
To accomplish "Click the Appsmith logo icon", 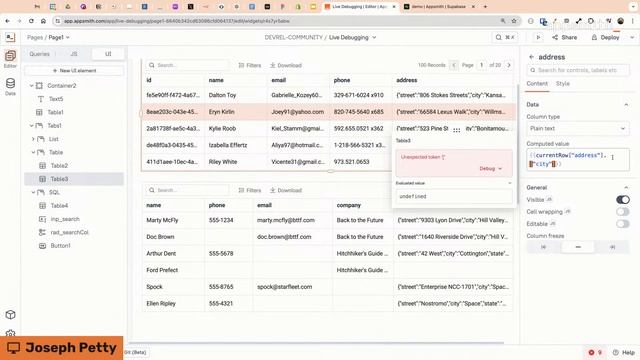I will click(x=11, y=38).
